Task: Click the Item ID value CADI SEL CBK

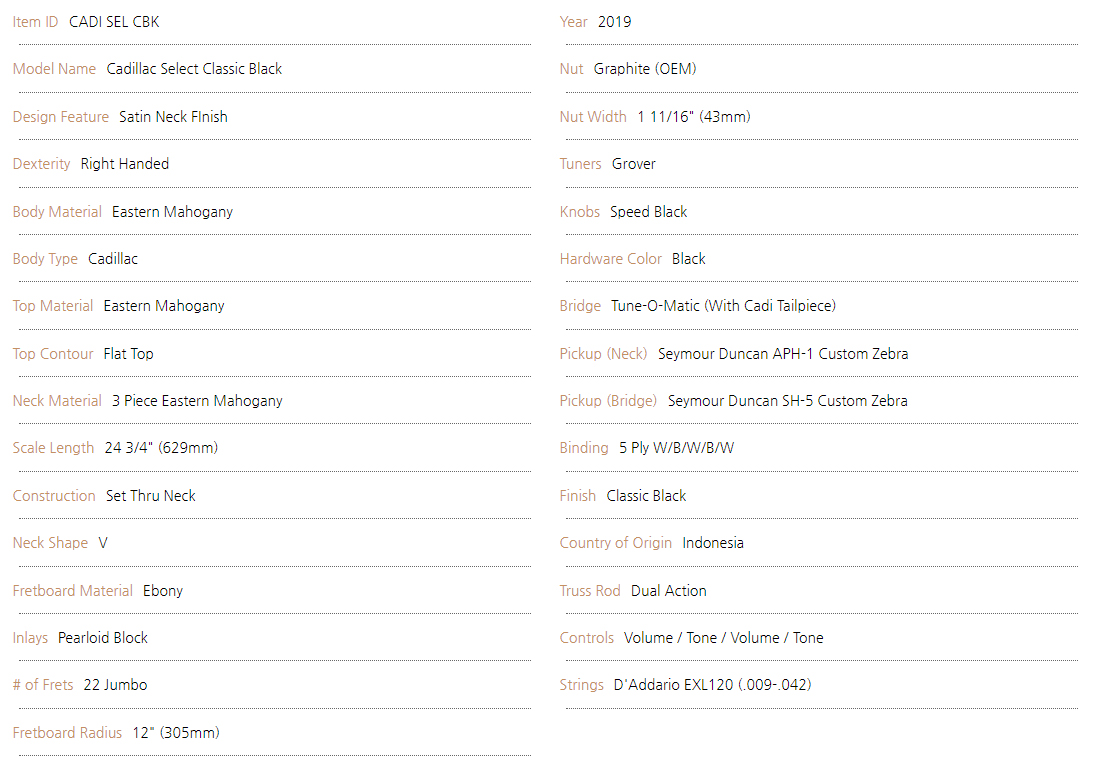Action: tap(114, 22)
